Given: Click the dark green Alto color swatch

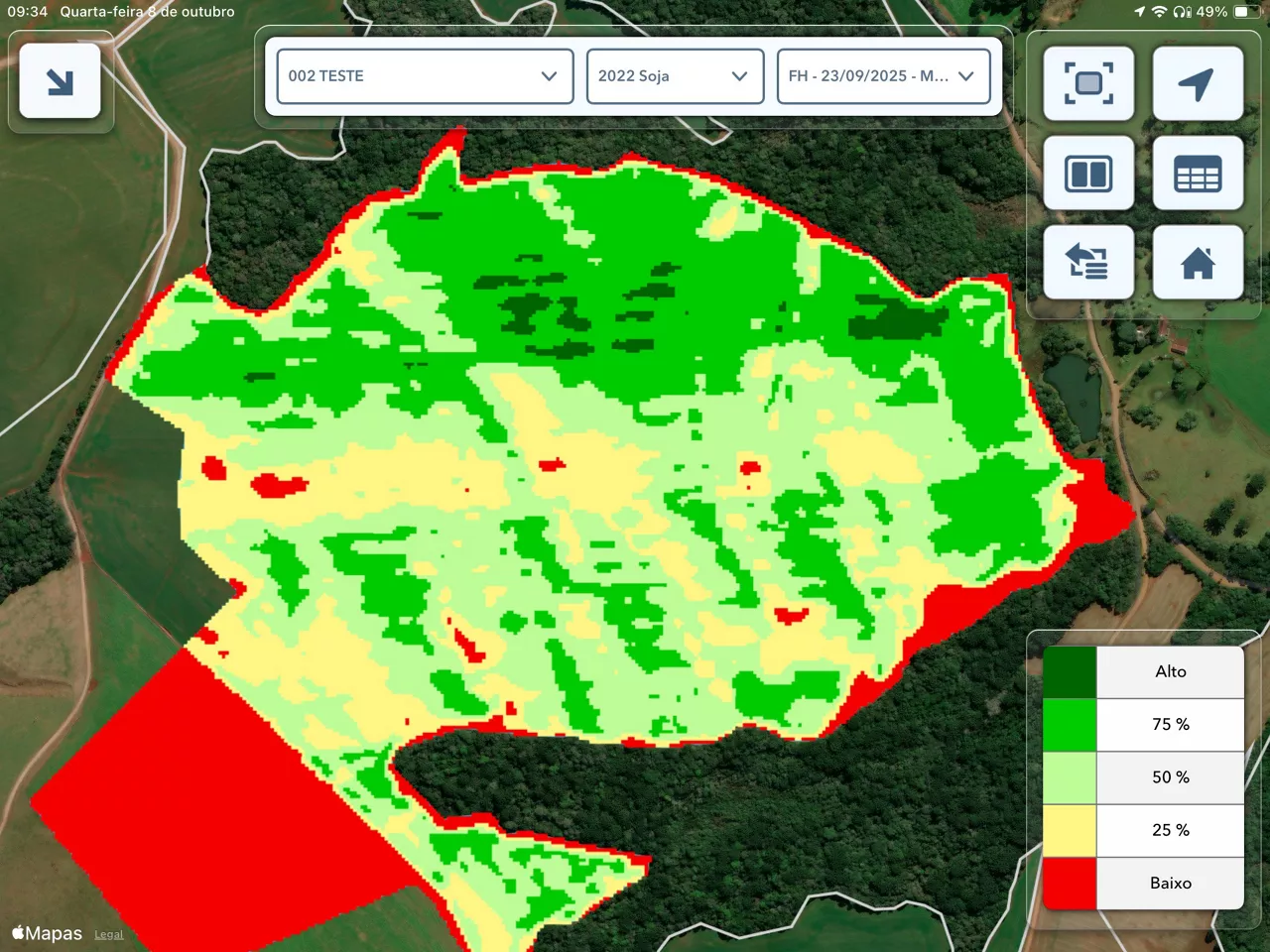Looking at the screenshot, I should click(x=1069, y=671).
